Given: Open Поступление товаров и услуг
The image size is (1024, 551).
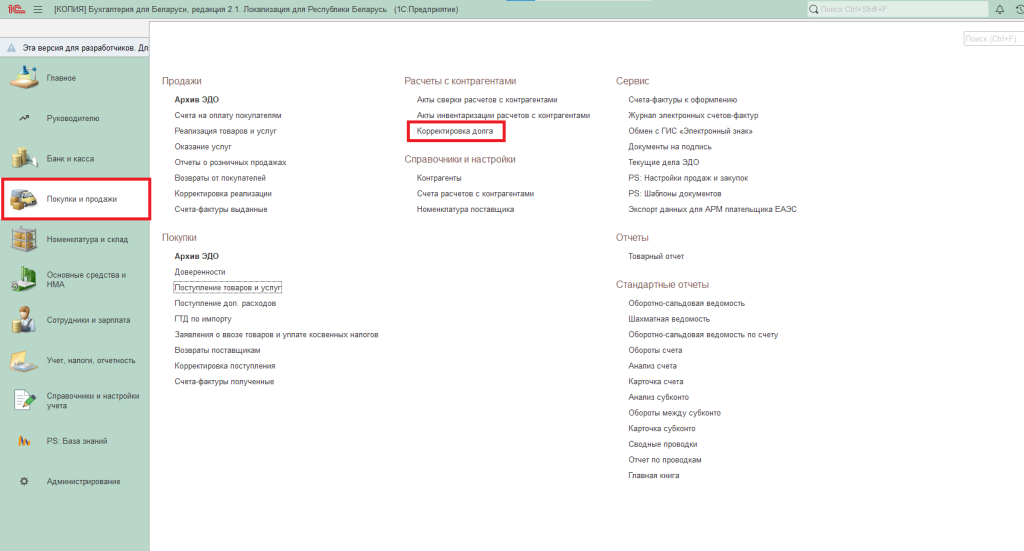Looking at the screenshot, I should click(228, 287).
